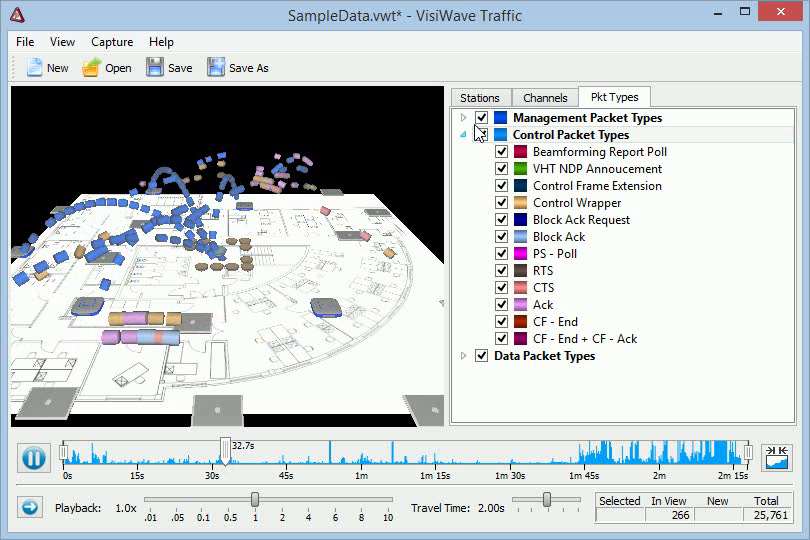This screenshot has height=540, width=810.
Task: Click RTS brown color swatch
Action: coord(521,270)
